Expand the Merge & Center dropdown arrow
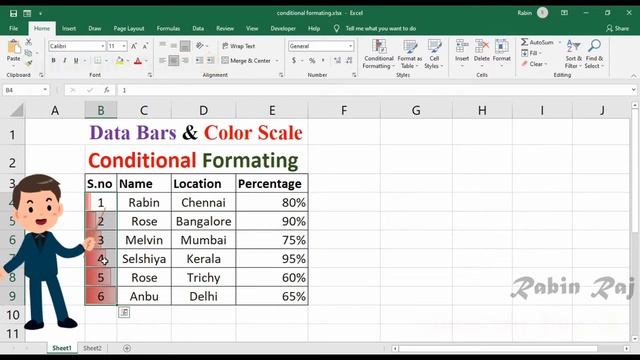Viewport: 640px width, 360px height. coord(277,61)
